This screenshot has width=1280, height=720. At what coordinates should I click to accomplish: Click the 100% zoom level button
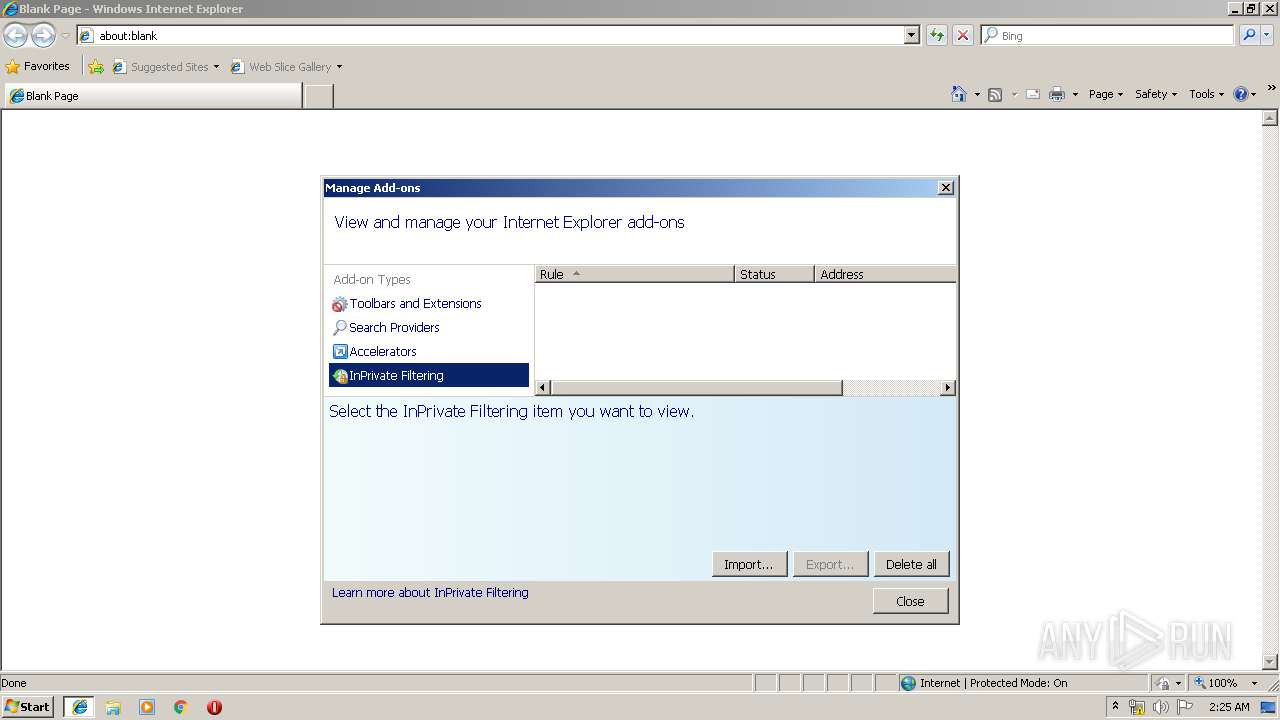[x=1216, y=683]
